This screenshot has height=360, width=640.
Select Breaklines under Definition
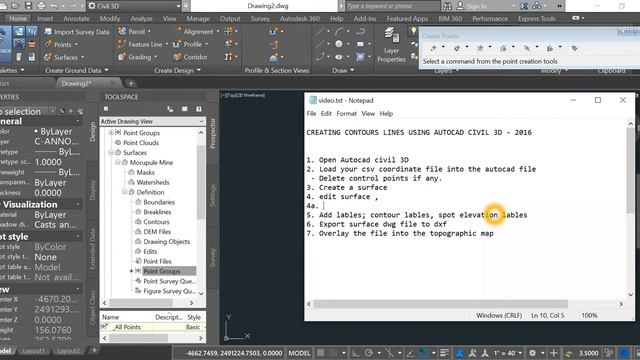157,212
